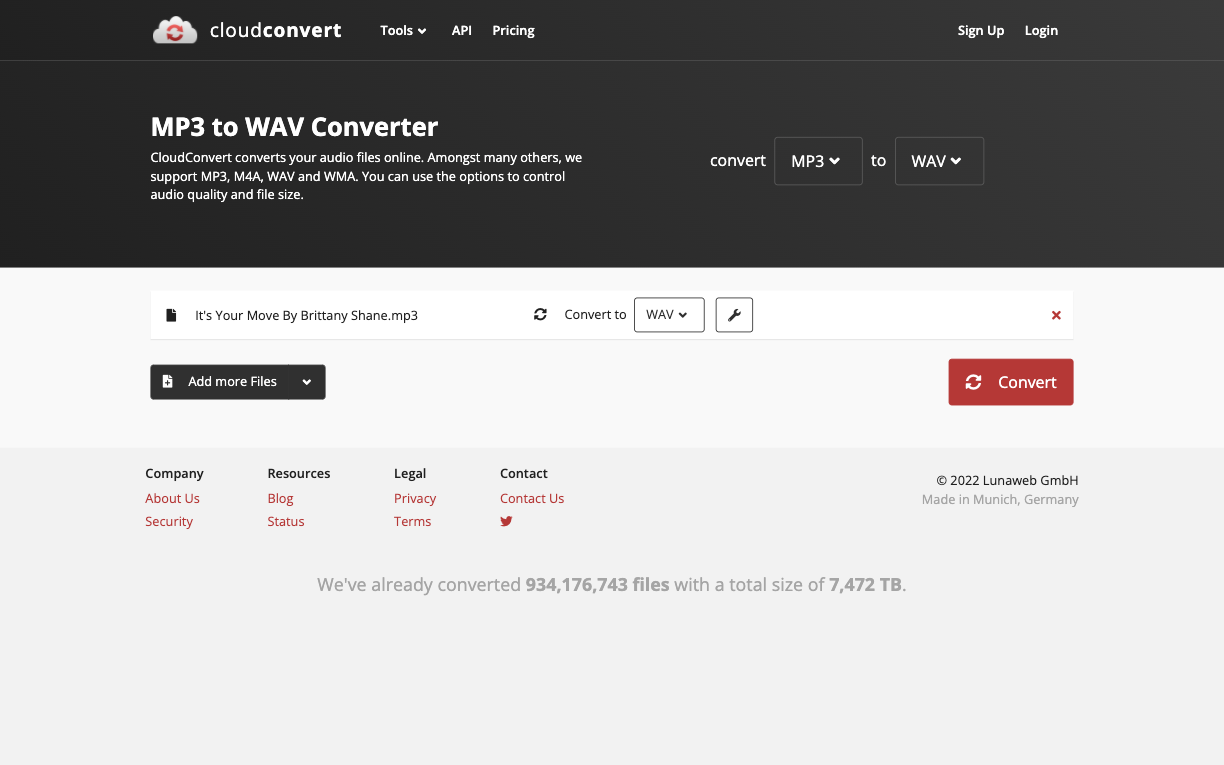Open the wrench options icon for the file
1224x765 pixels.
[x=734, y=315]
